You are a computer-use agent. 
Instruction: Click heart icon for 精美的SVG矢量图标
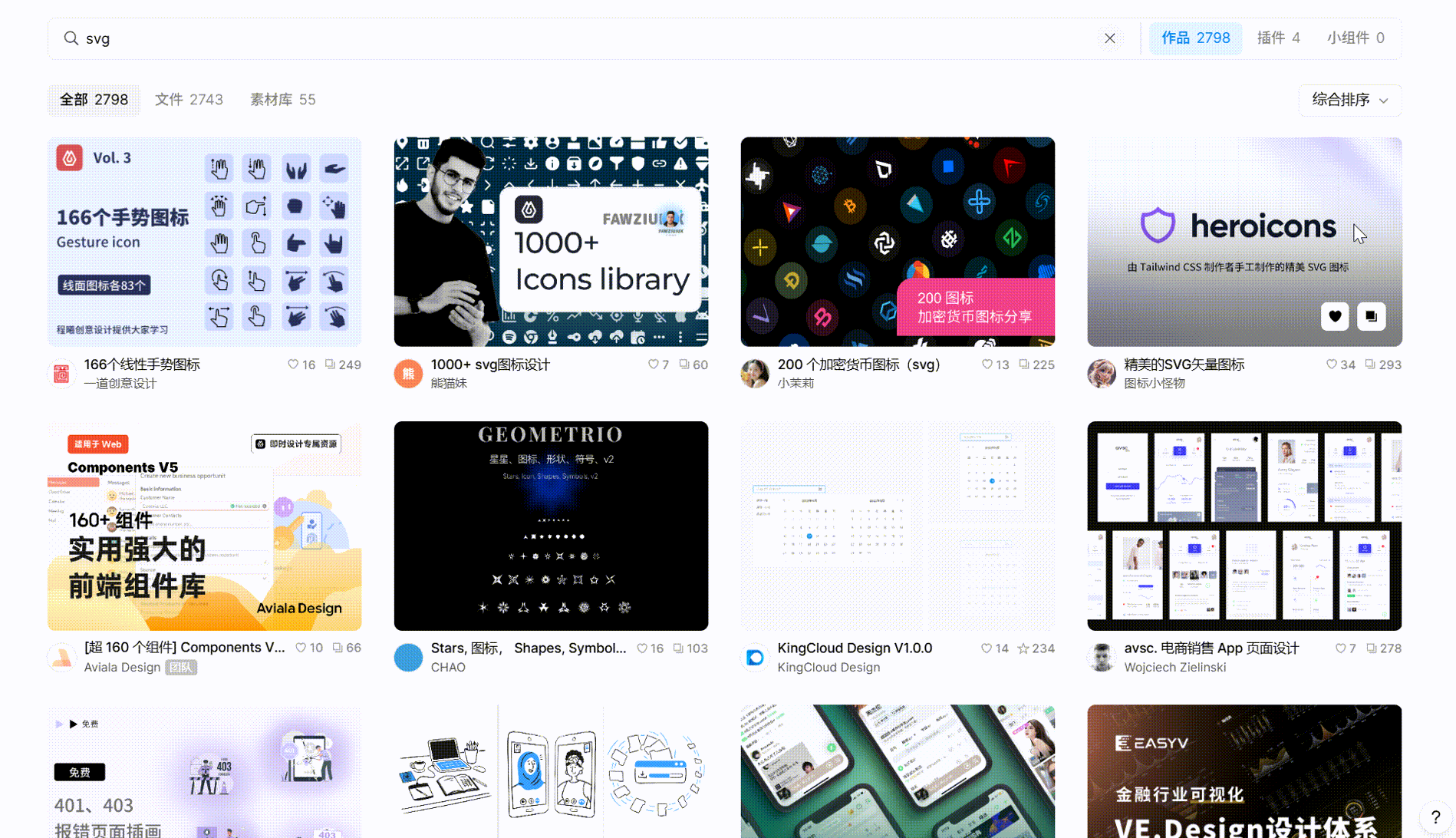1331,365
